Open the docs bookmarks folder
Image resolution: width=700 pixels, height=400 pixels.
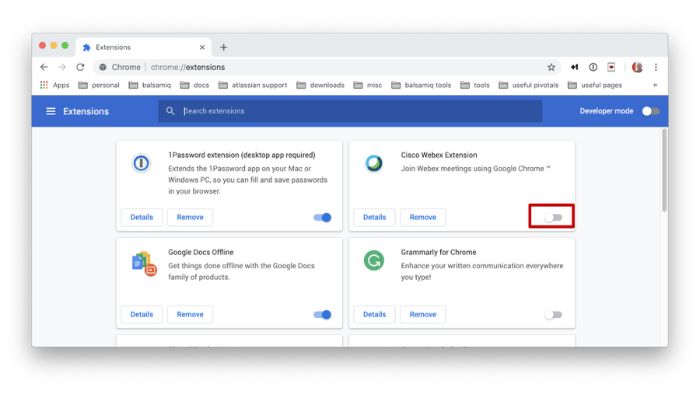pos(194,85)
